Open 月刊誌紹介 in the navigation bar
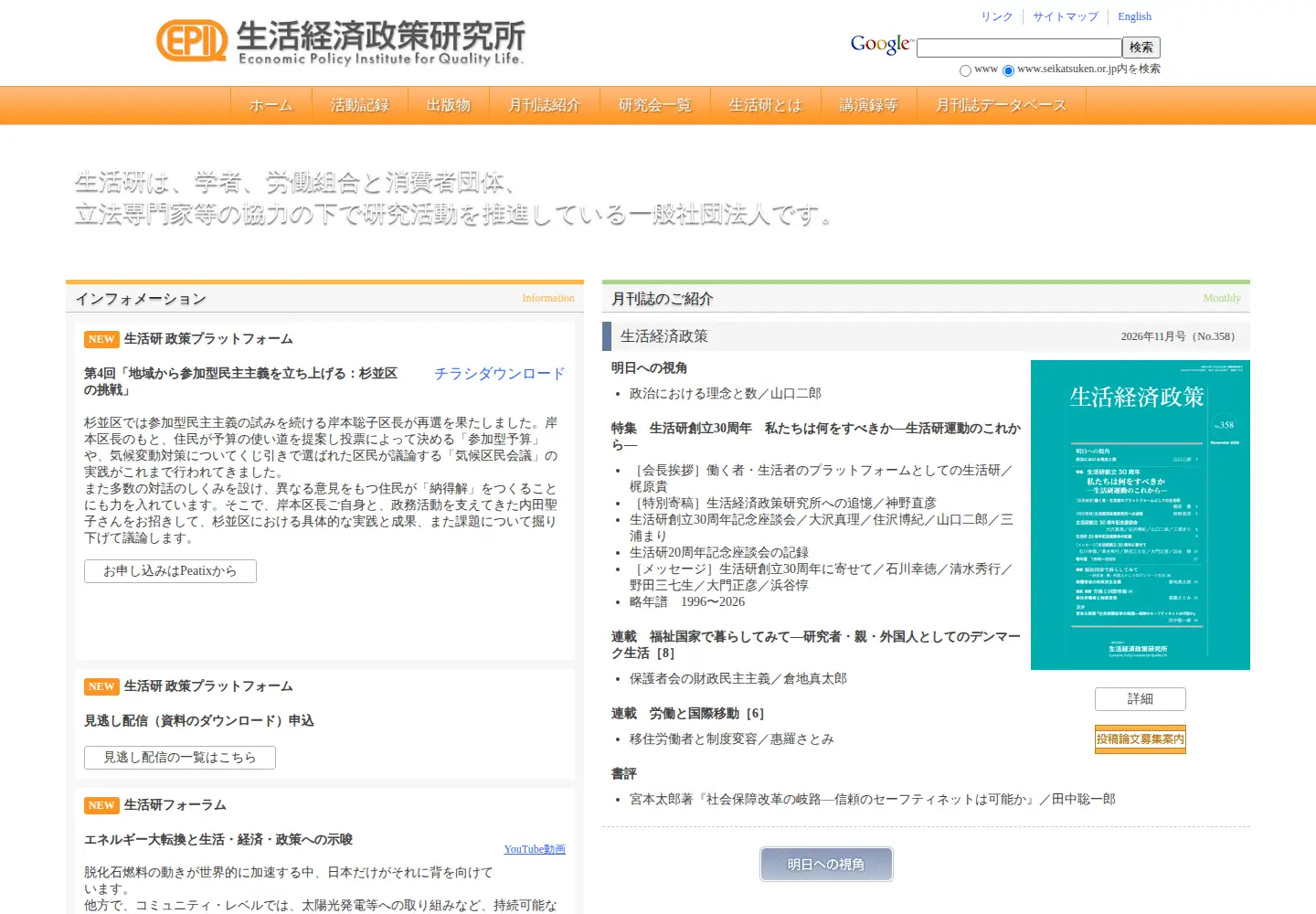1316x914 pixels. tap(545, 105)
